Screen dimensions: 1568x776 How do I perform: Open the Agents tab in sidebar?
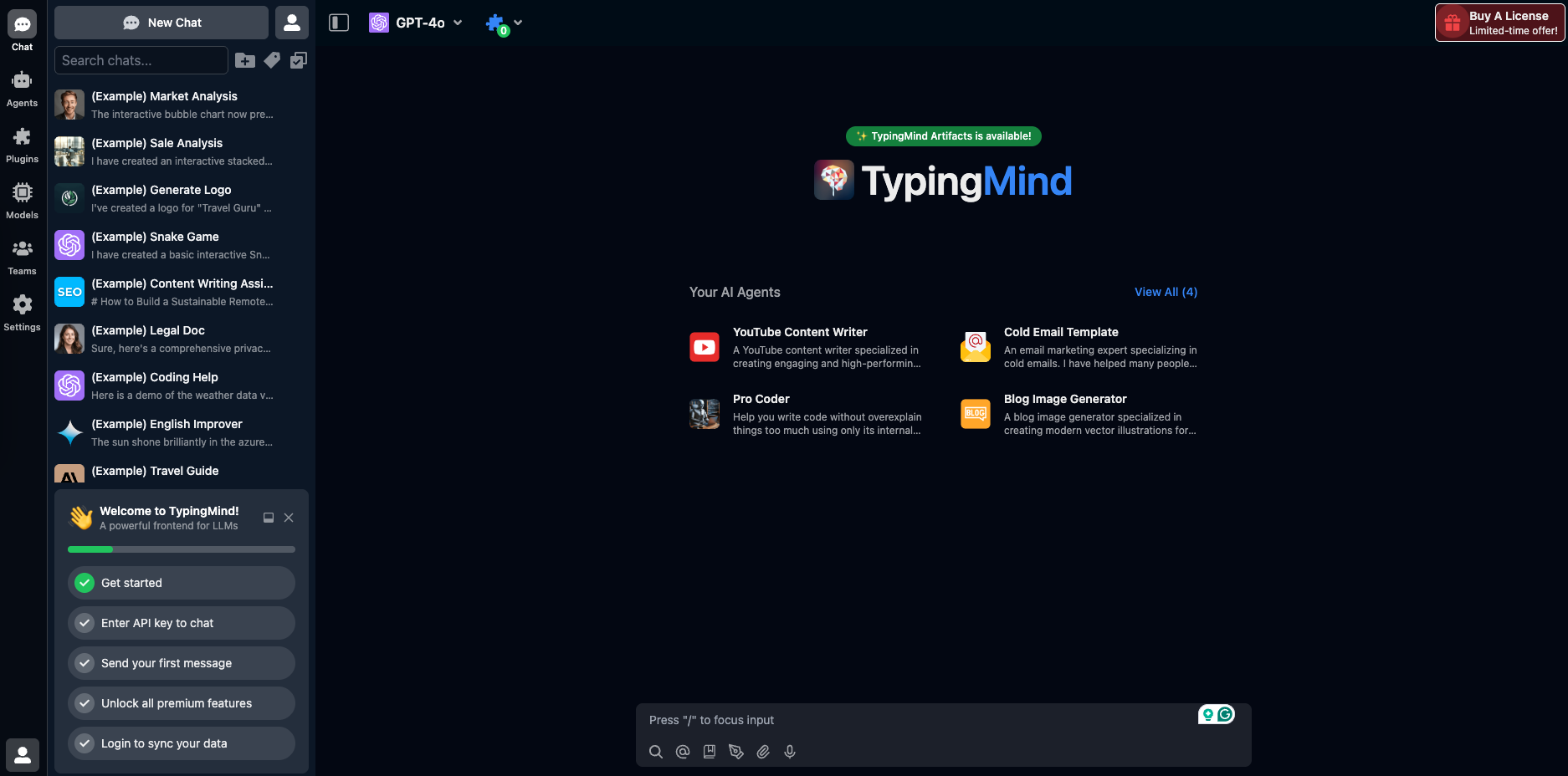(x=23, y=89)
